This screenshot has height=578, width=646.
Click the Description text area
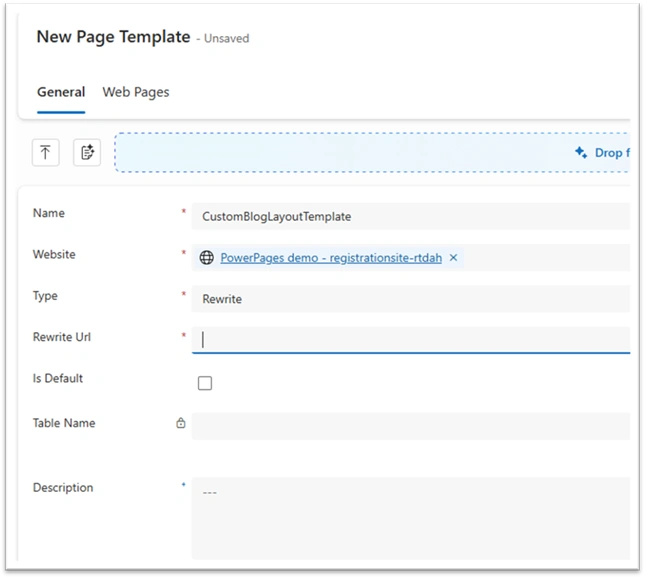click(x=411, y=518)
